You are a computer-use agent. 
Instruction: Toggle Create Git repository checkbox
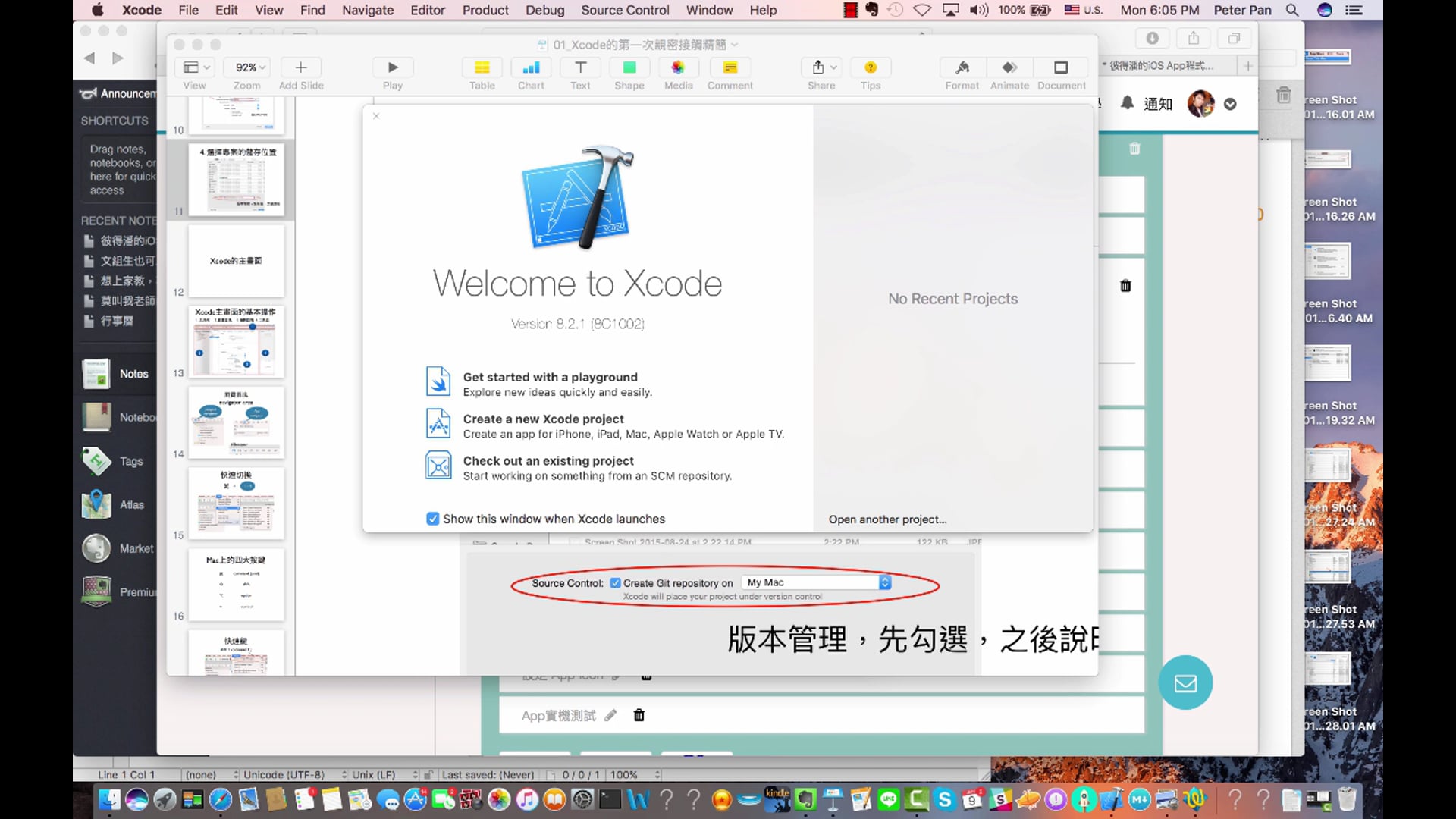coord(616,583)
